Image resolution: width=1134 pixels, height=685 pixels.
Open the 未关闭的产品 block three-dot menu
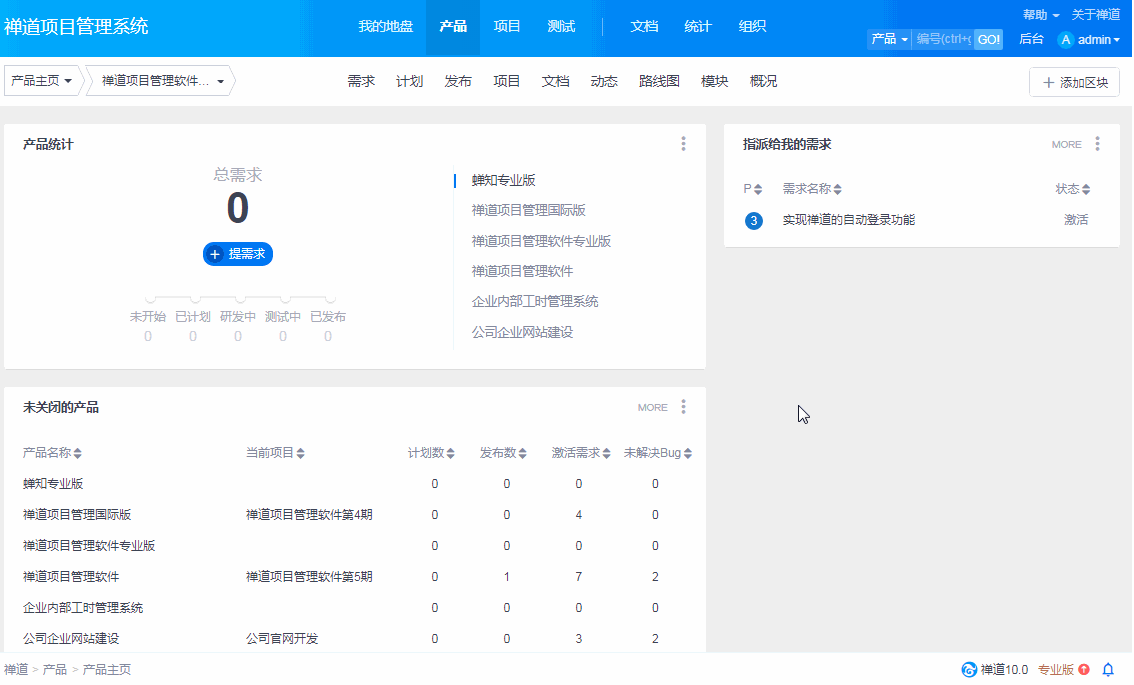pyautogui.click(x=683, y=407)
